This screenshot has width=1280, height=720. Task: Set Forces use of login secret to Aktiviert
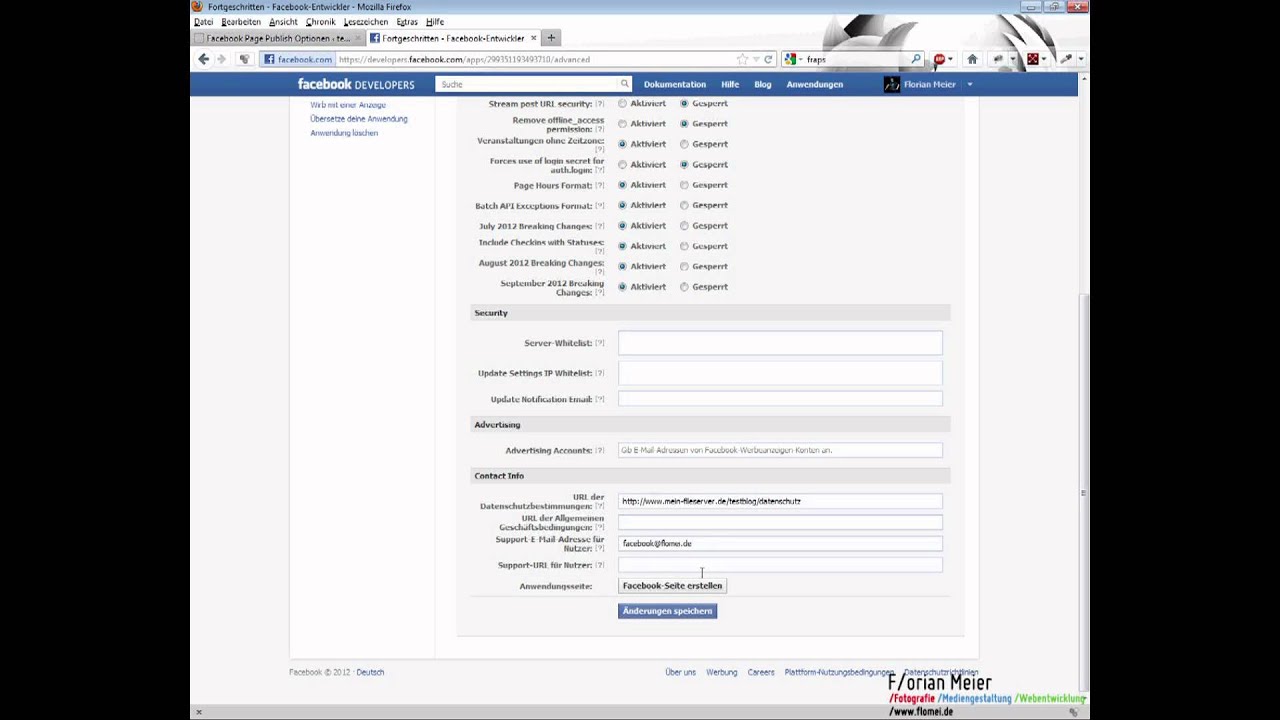(623, 164)
